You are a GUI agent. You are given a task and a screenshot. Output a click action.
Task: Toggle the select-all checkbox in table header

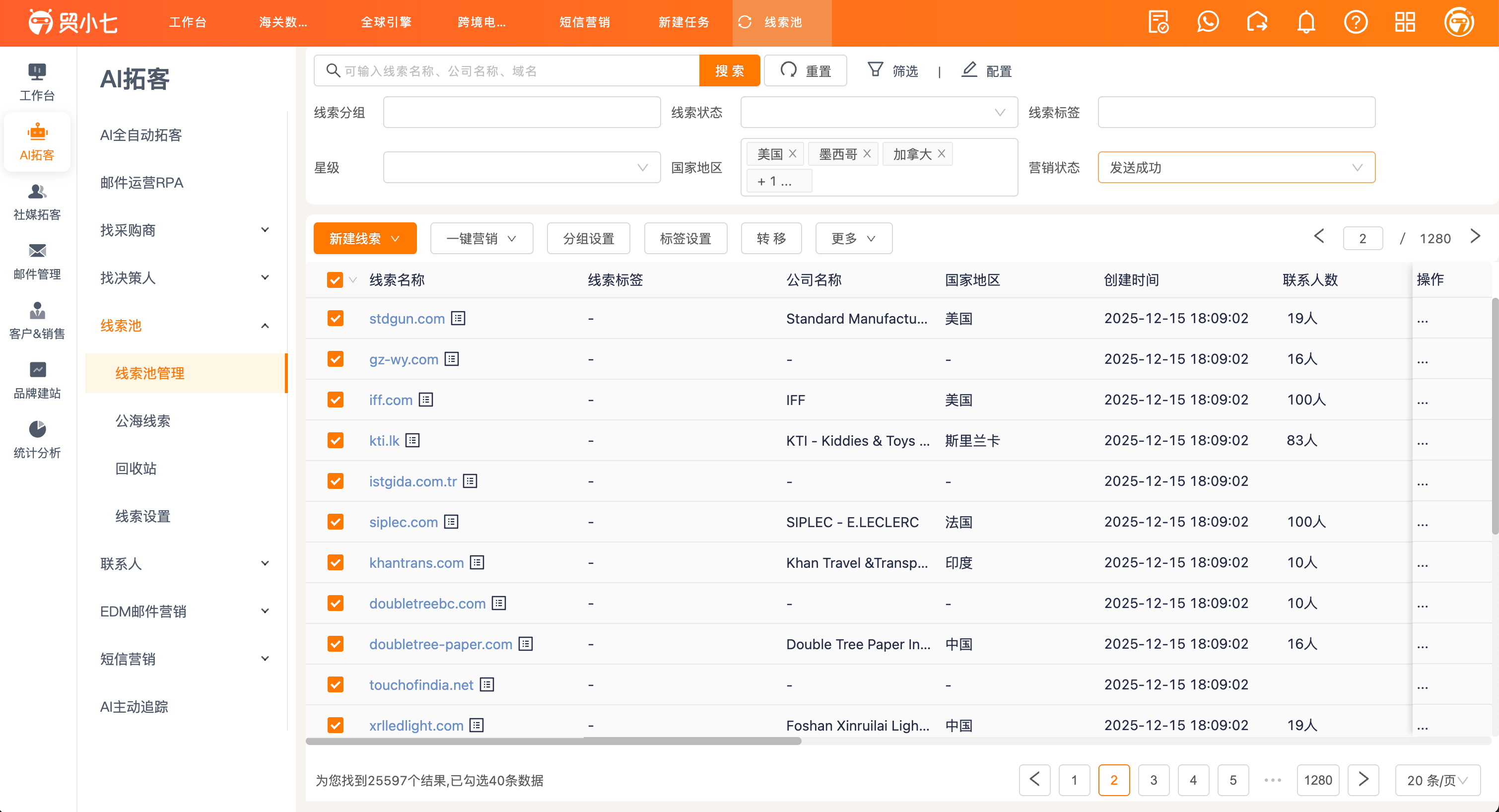[x=335, y=280]
